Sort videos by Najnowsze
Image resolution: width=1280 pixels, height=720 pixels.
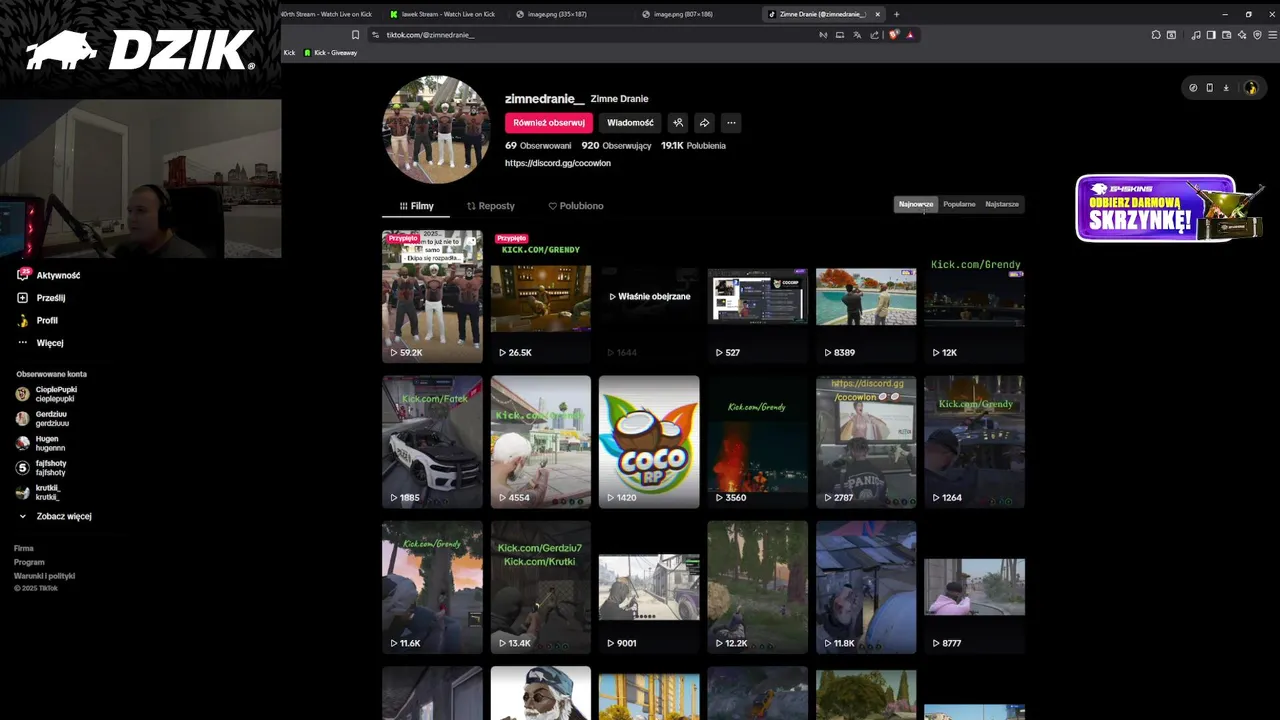[x=916, y=204]
